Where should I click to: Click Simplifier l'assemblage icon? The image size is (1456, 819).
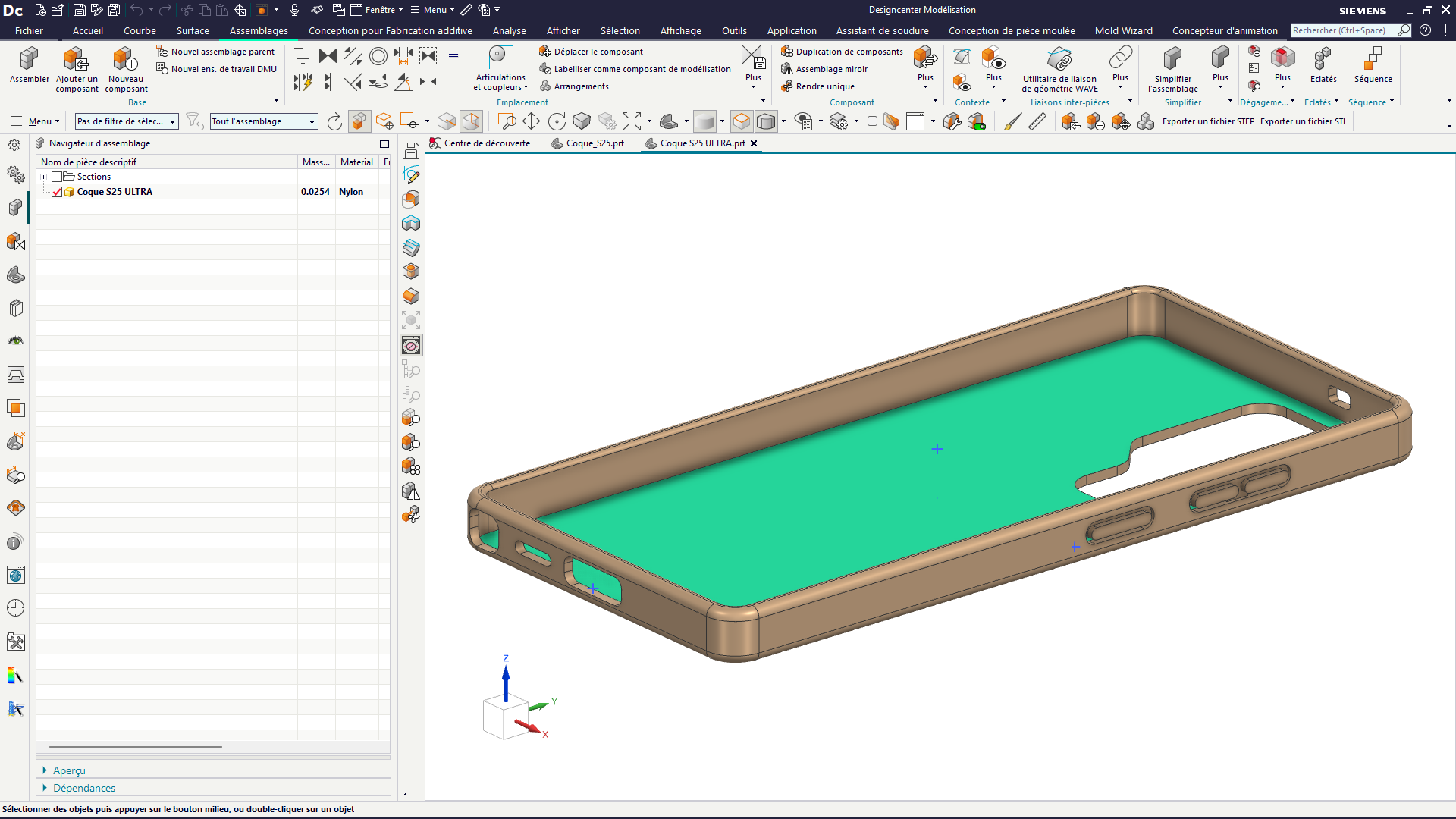tap(1172, 69)
